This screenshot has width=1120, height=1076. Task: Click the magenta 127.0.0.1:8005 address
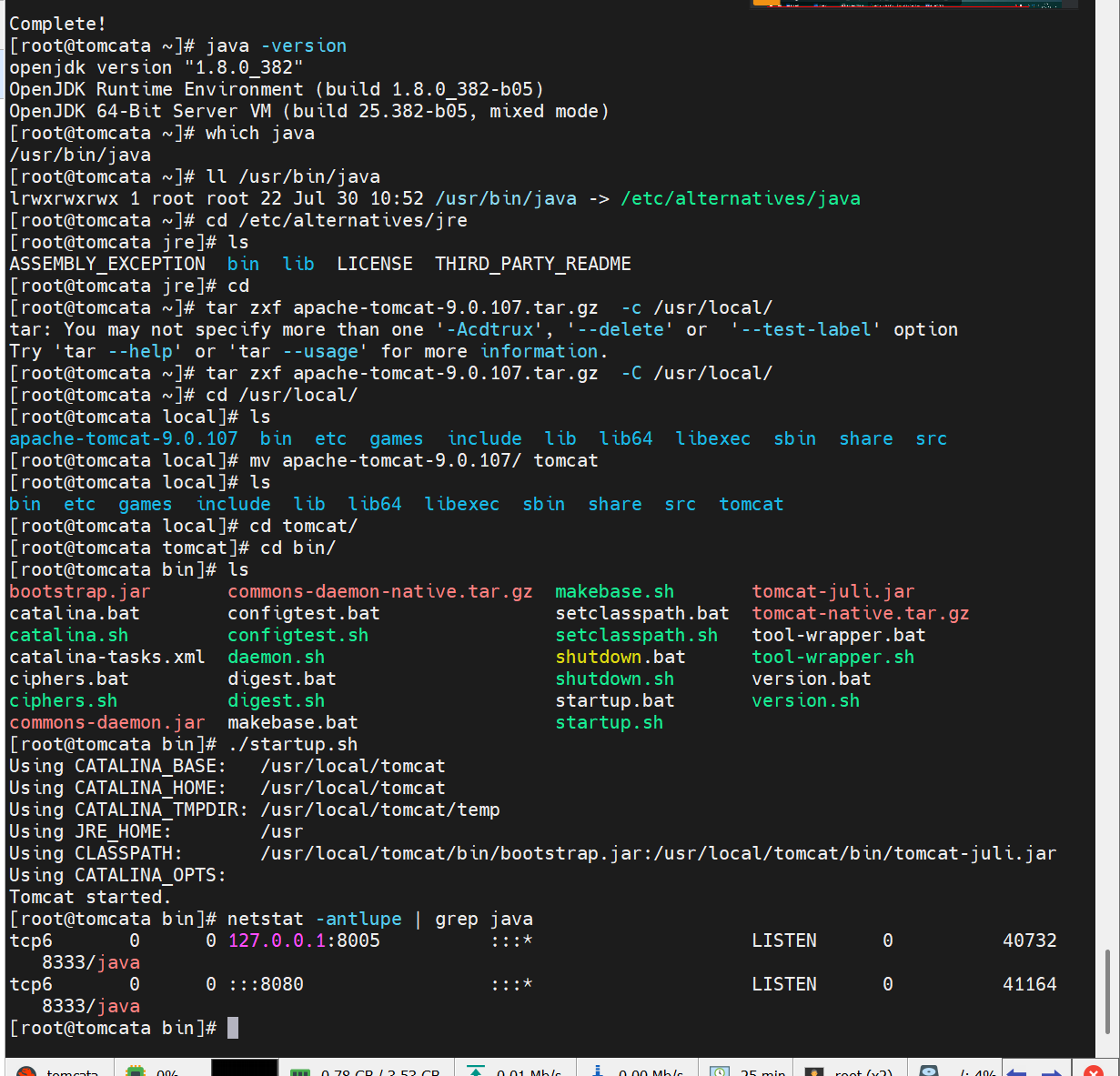(x=304, y=940)
